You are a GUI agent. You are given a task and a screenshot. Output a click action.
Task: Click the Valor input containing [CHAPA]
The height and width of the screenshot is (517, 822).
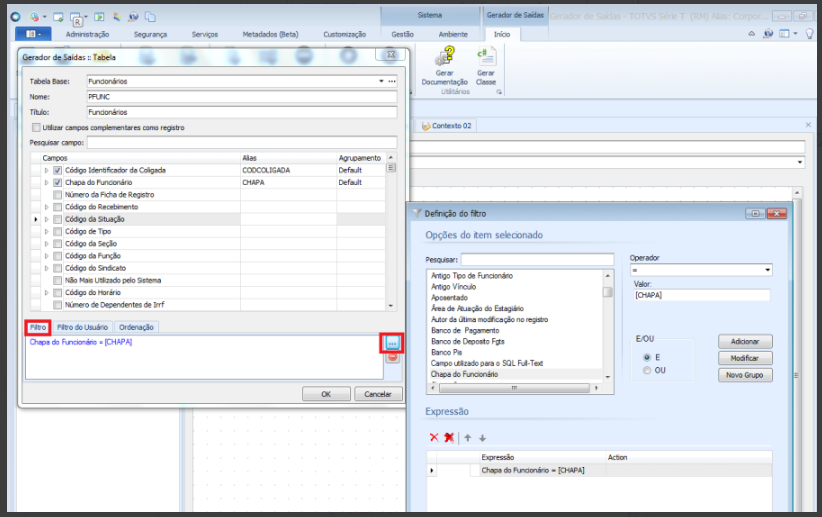click(x=702, y=295)
